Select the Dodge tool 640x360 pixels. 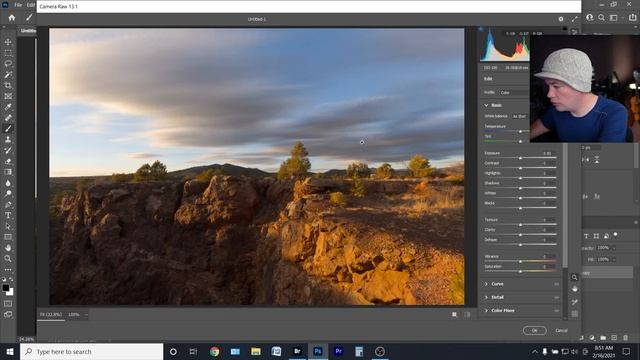(x=8, y=193)
